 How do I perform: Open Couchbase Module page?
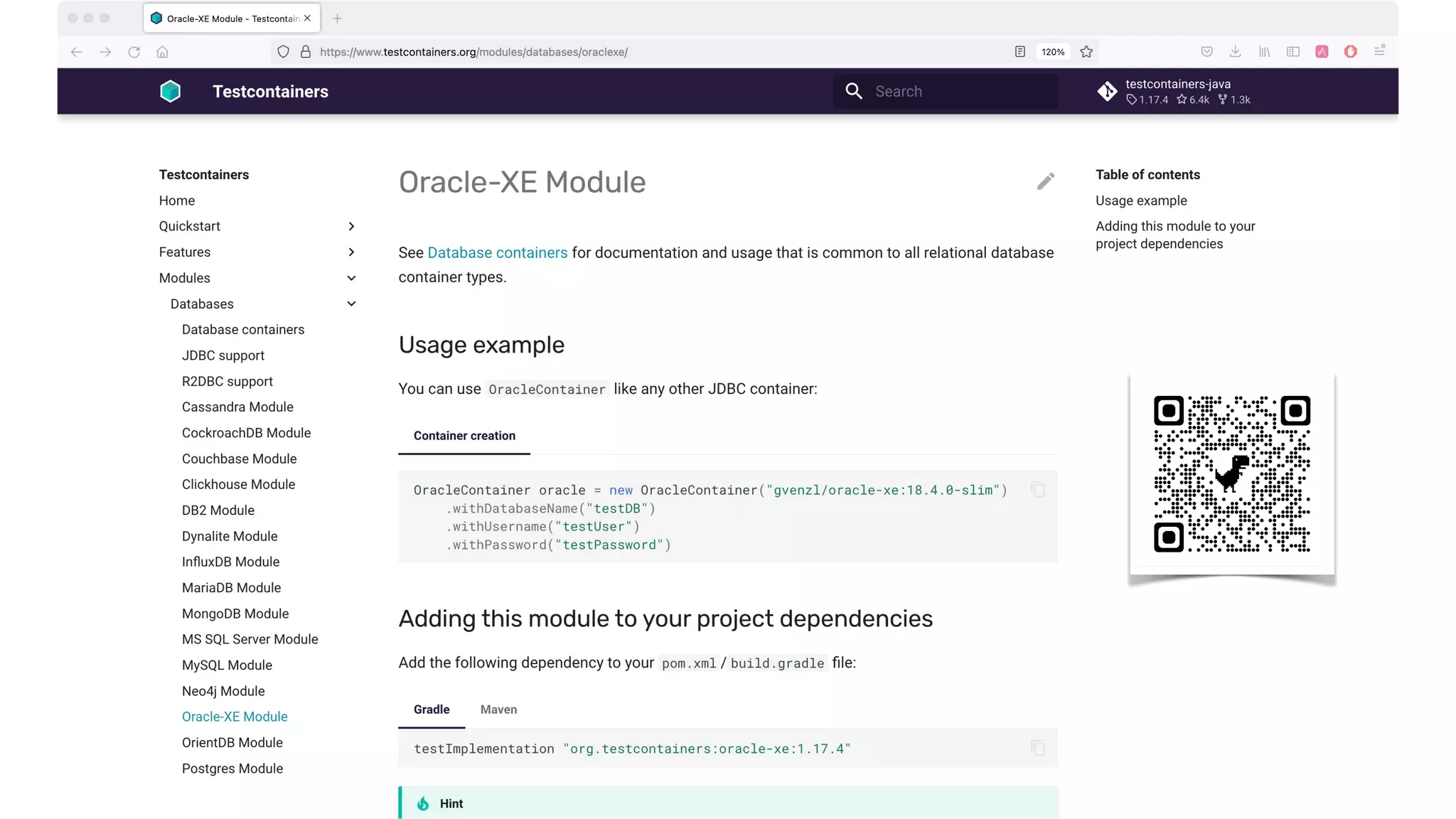(x=240, y=459)
